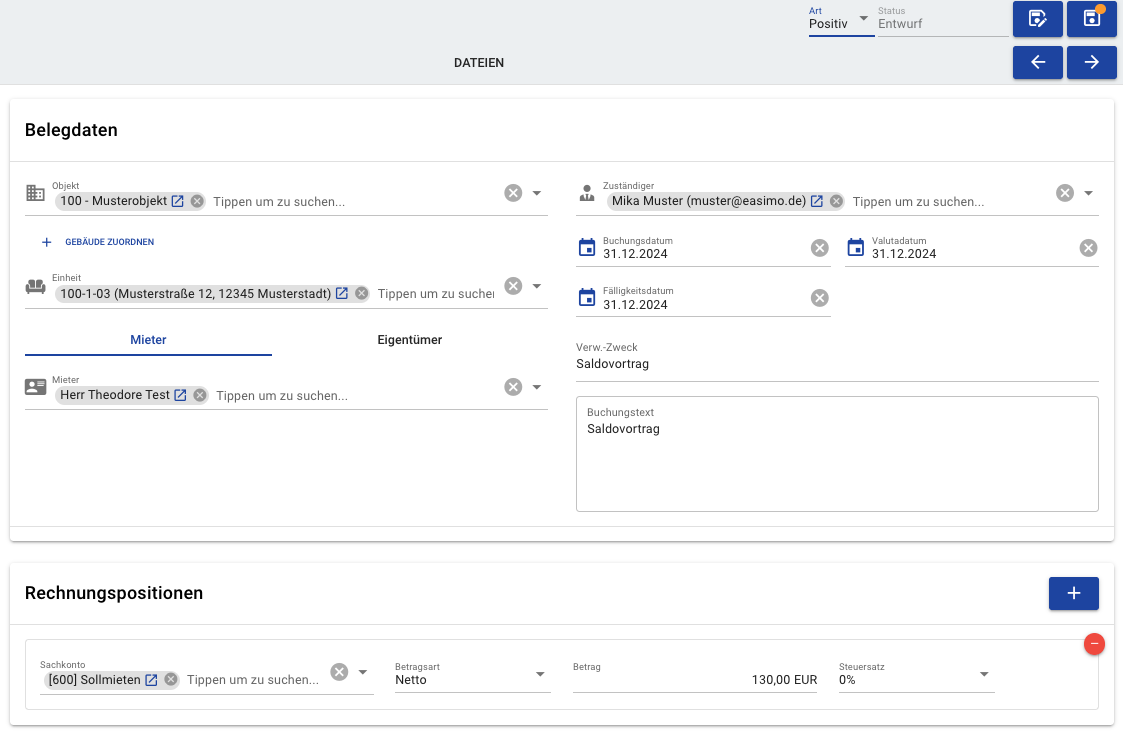The width and height of the screenshot is (1123, 736).
Task: Remove the Herr Theodore Test chip
Action: pos(200,395)
